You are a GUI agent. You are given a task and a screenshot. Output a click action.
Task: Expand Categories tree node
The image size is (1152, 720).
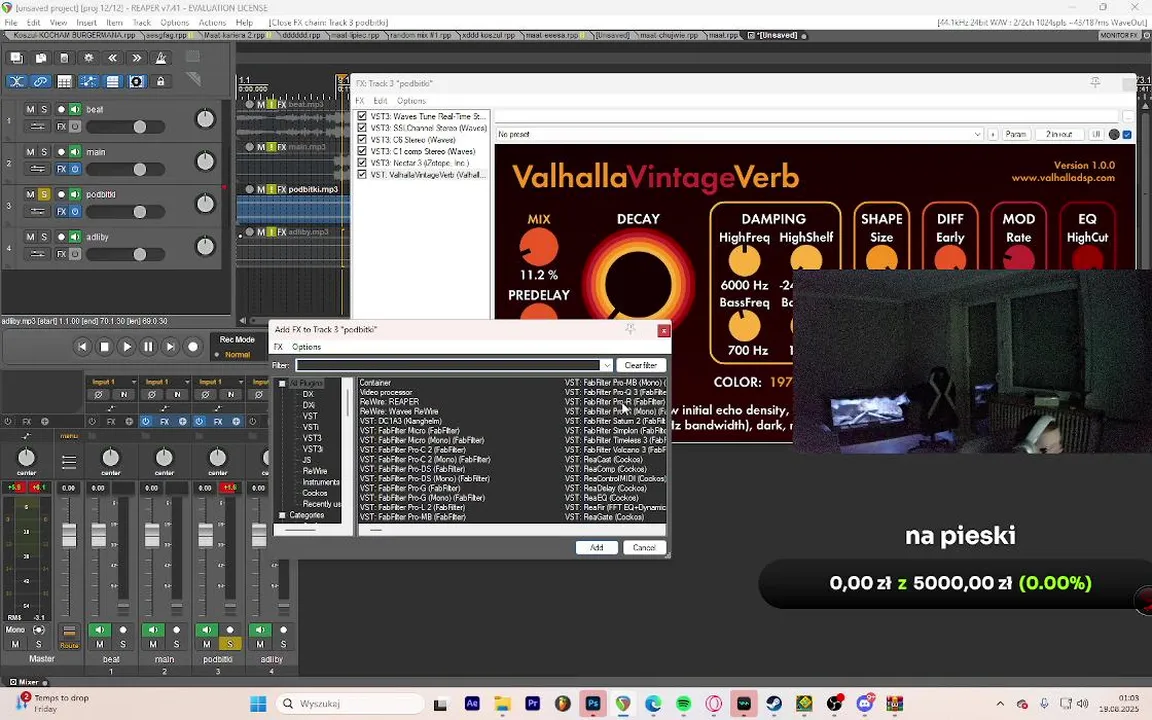click(282, 515)
